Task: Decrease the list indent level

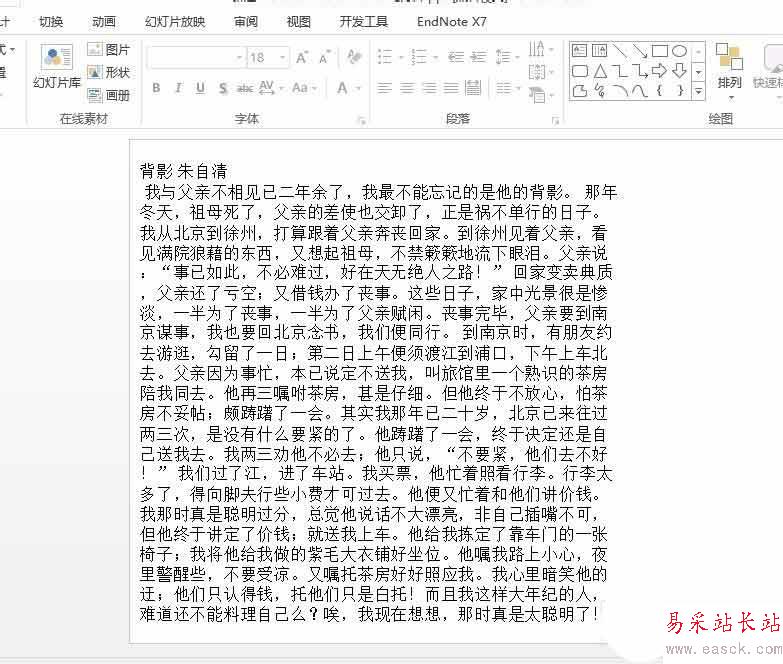Action: 456,57
